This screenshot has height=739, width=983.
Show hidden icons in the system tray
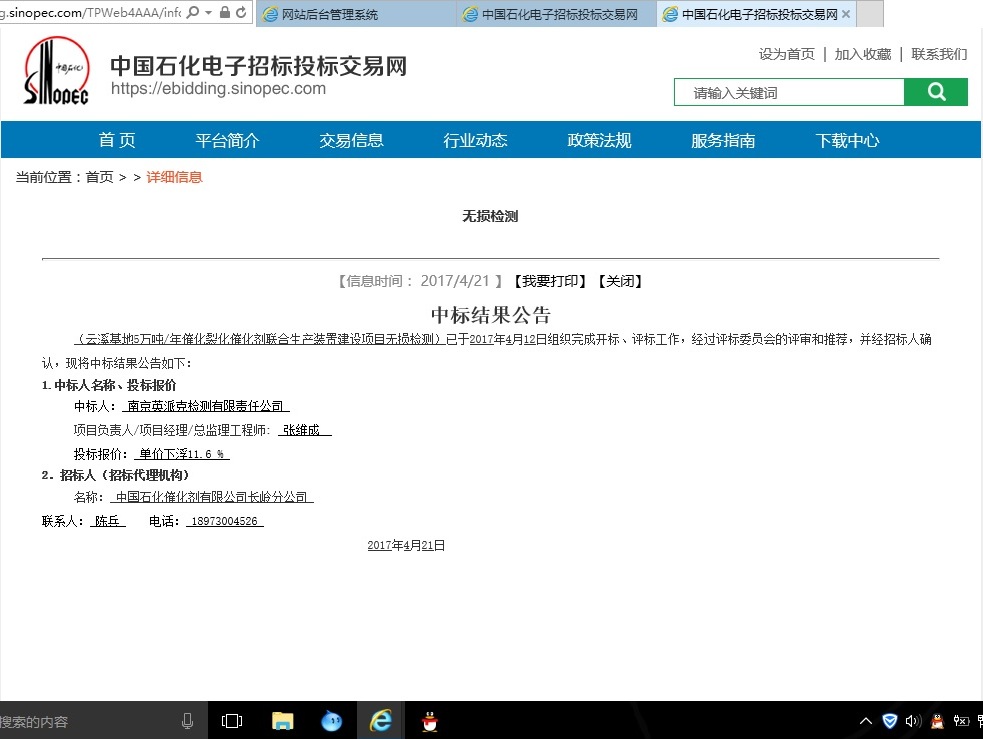[x=865, y=720]
